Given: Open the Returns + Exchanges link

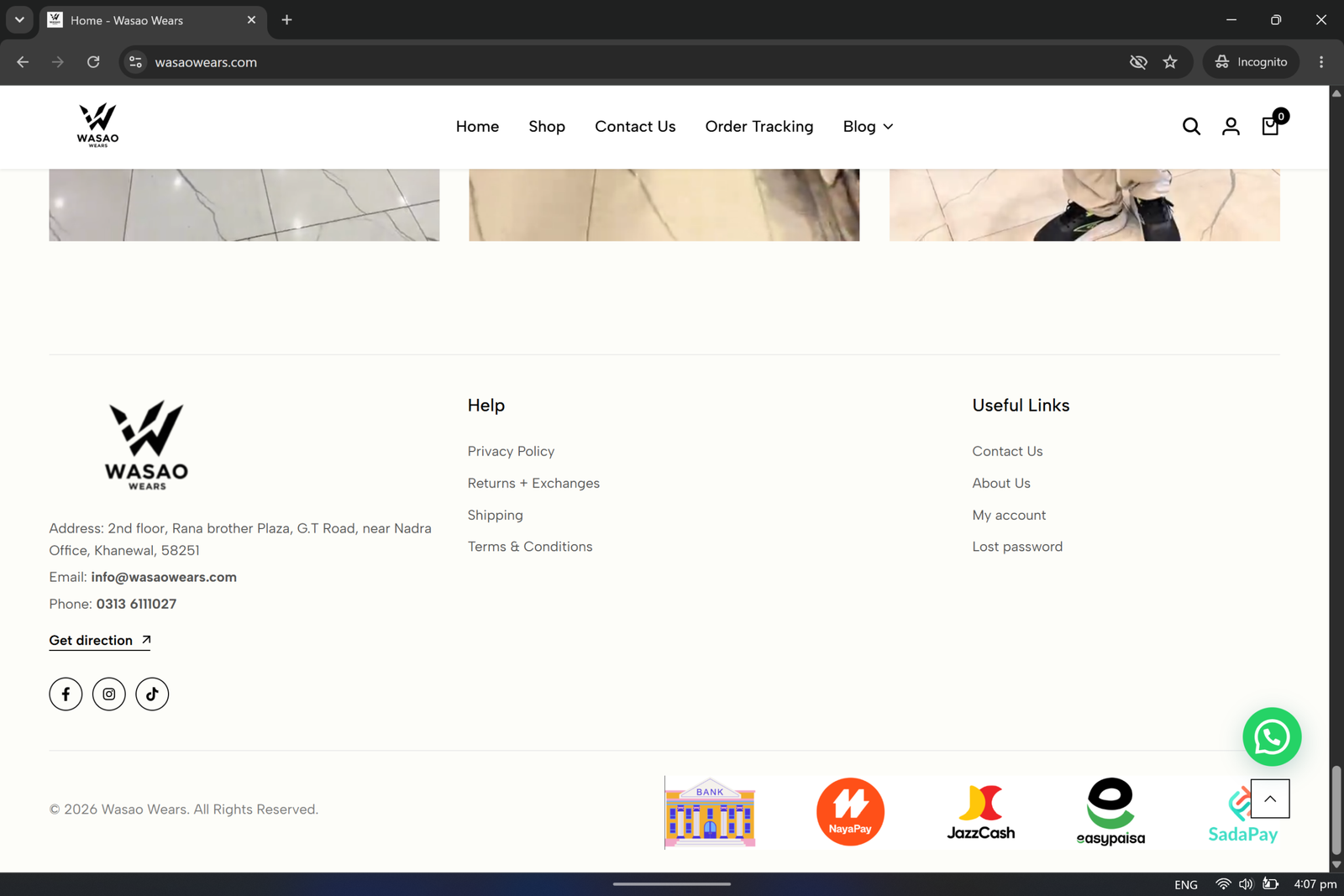Looking at the screenshot, I should pyautogui.click(x=533, y=483).
